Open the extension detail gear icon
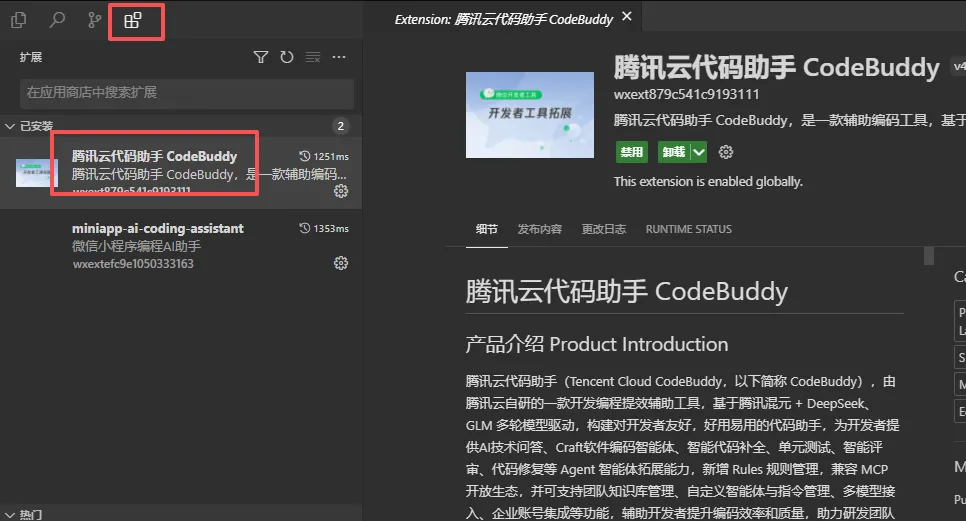 pyautogui.click(x=726, y=152)
